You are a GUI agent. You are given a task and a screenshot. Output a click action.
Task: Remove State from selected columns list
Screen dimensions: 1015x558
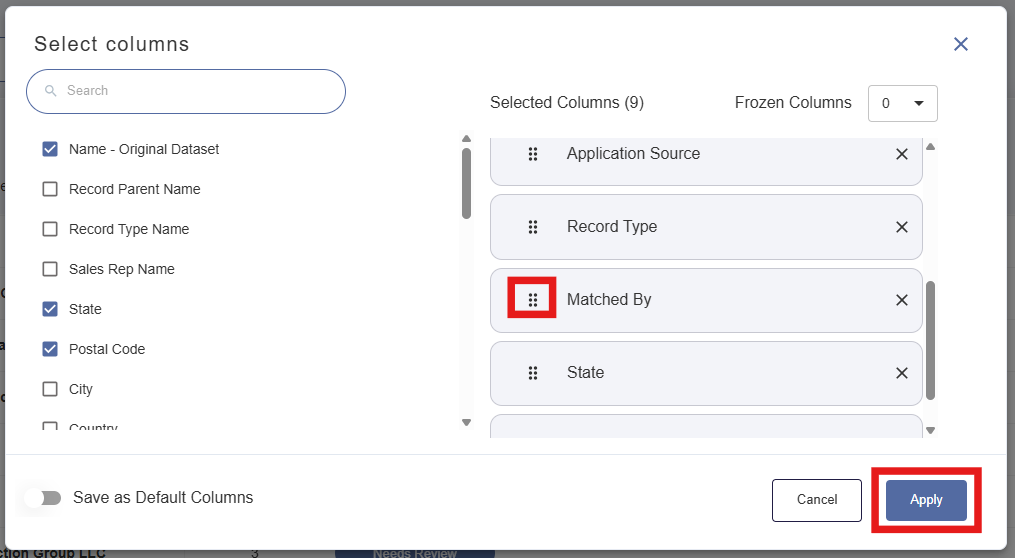coord(902,373)
